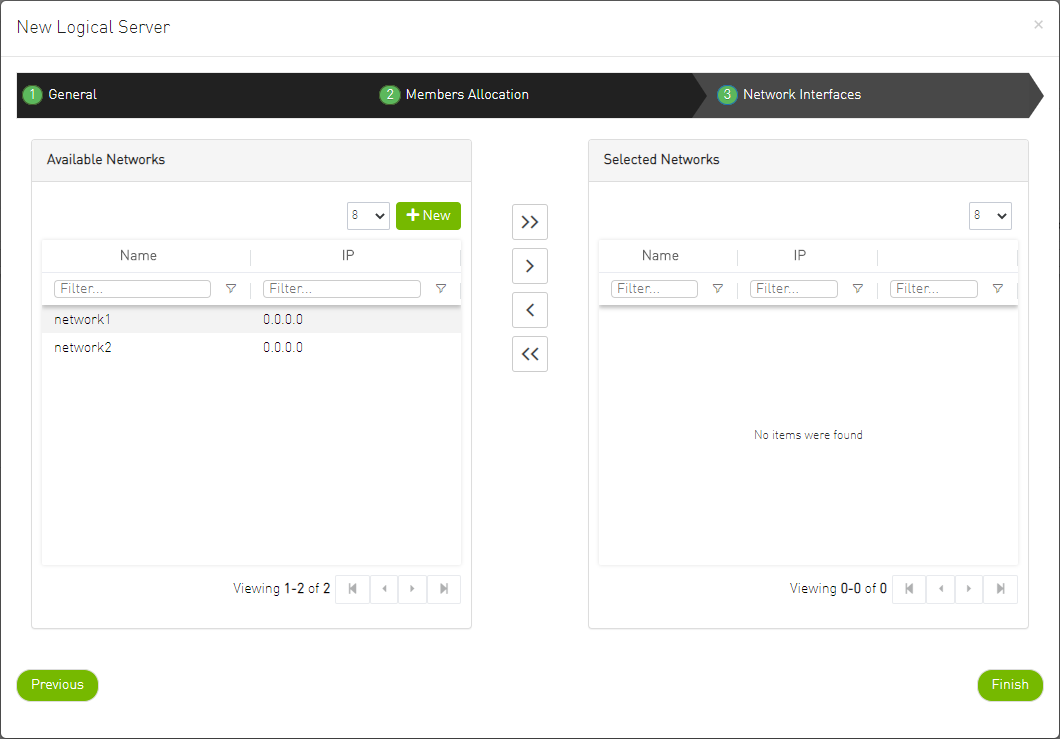Open filter options for IP in Available Networks
Screen dimensions: 1060x739
441,288
